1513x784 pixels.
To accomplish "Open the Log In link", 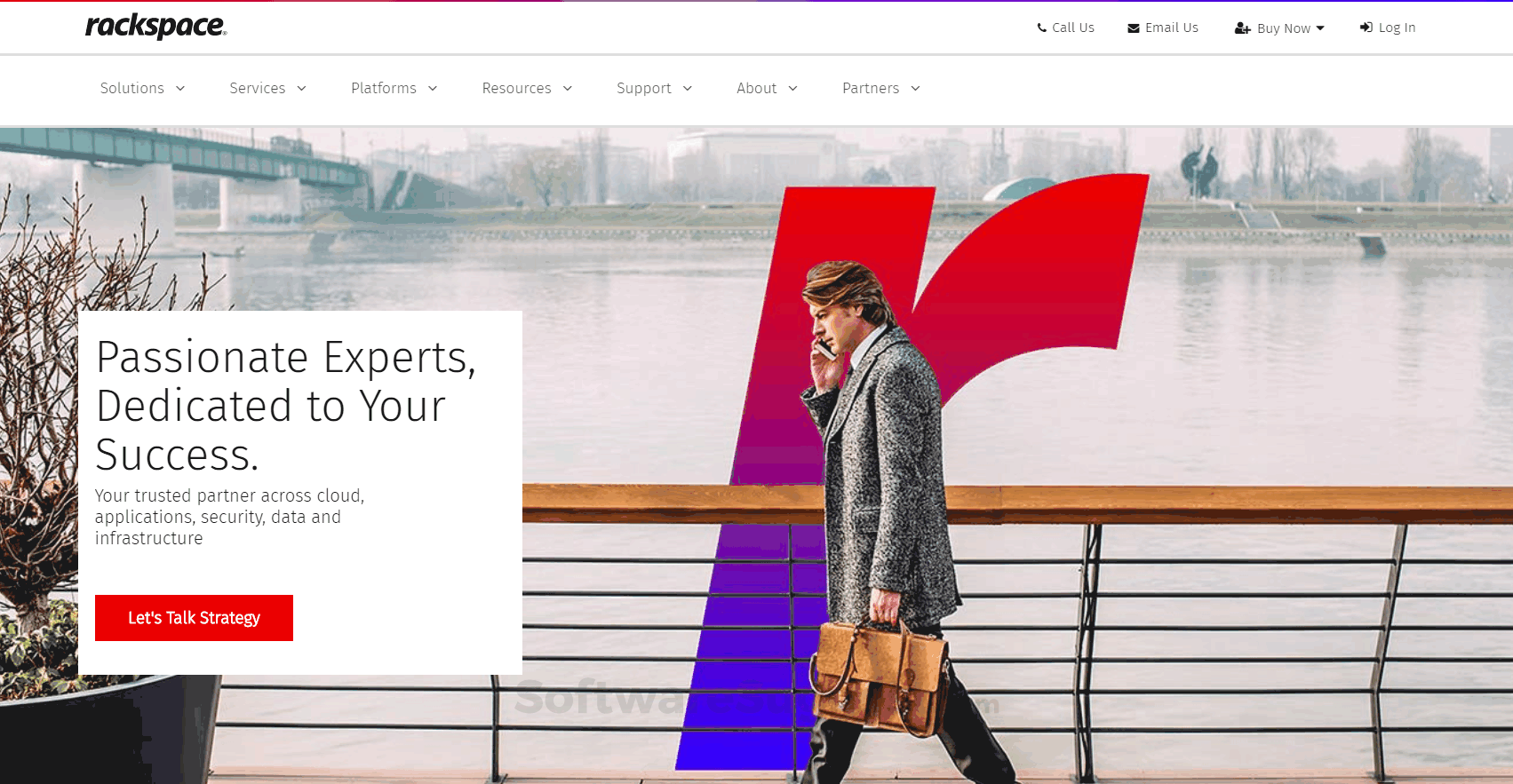I will (1398, 28).
